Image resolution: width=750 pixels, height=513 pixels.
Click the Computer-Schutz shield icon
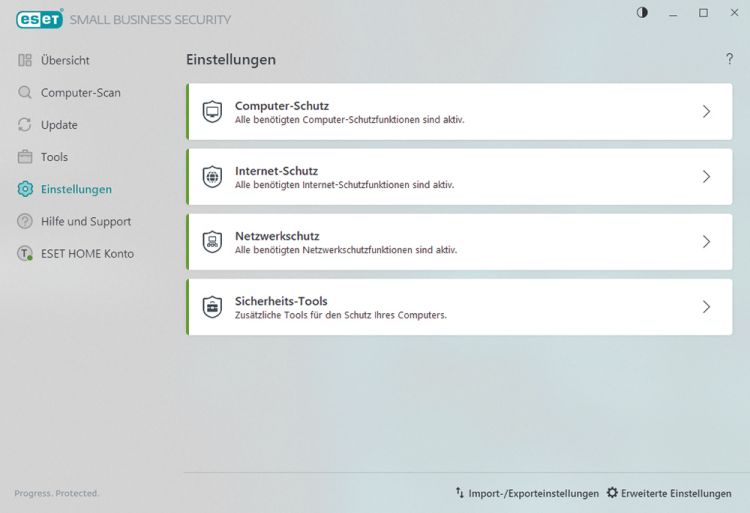212,112
